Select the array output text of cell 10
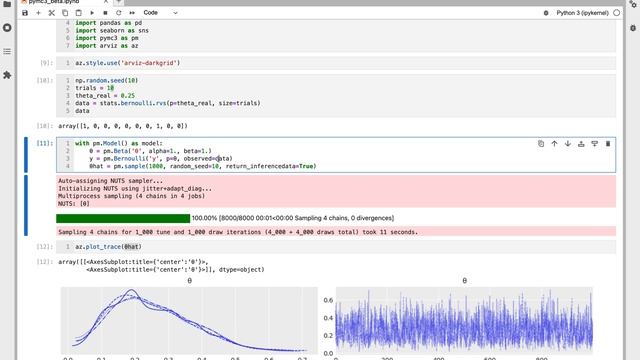 pos(123,126)
